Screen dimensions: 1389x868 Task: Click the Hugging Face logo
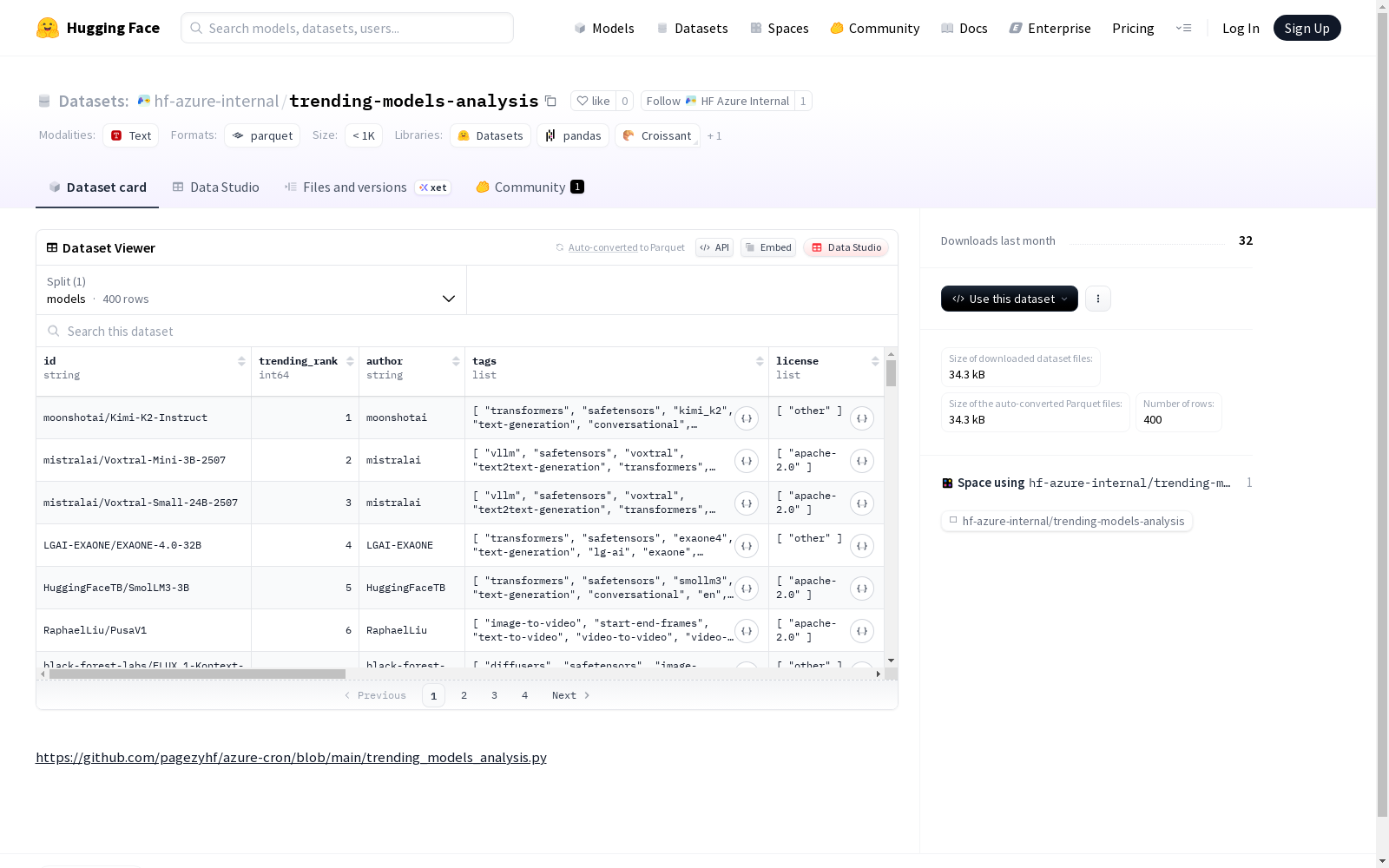pos(97,28)
